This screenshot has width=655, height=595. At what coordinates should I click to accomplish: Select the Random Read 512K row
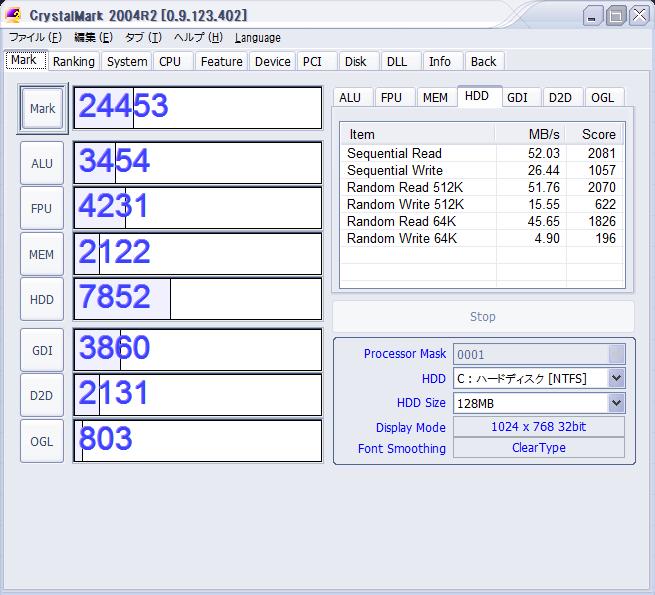[x=482, y=187]
